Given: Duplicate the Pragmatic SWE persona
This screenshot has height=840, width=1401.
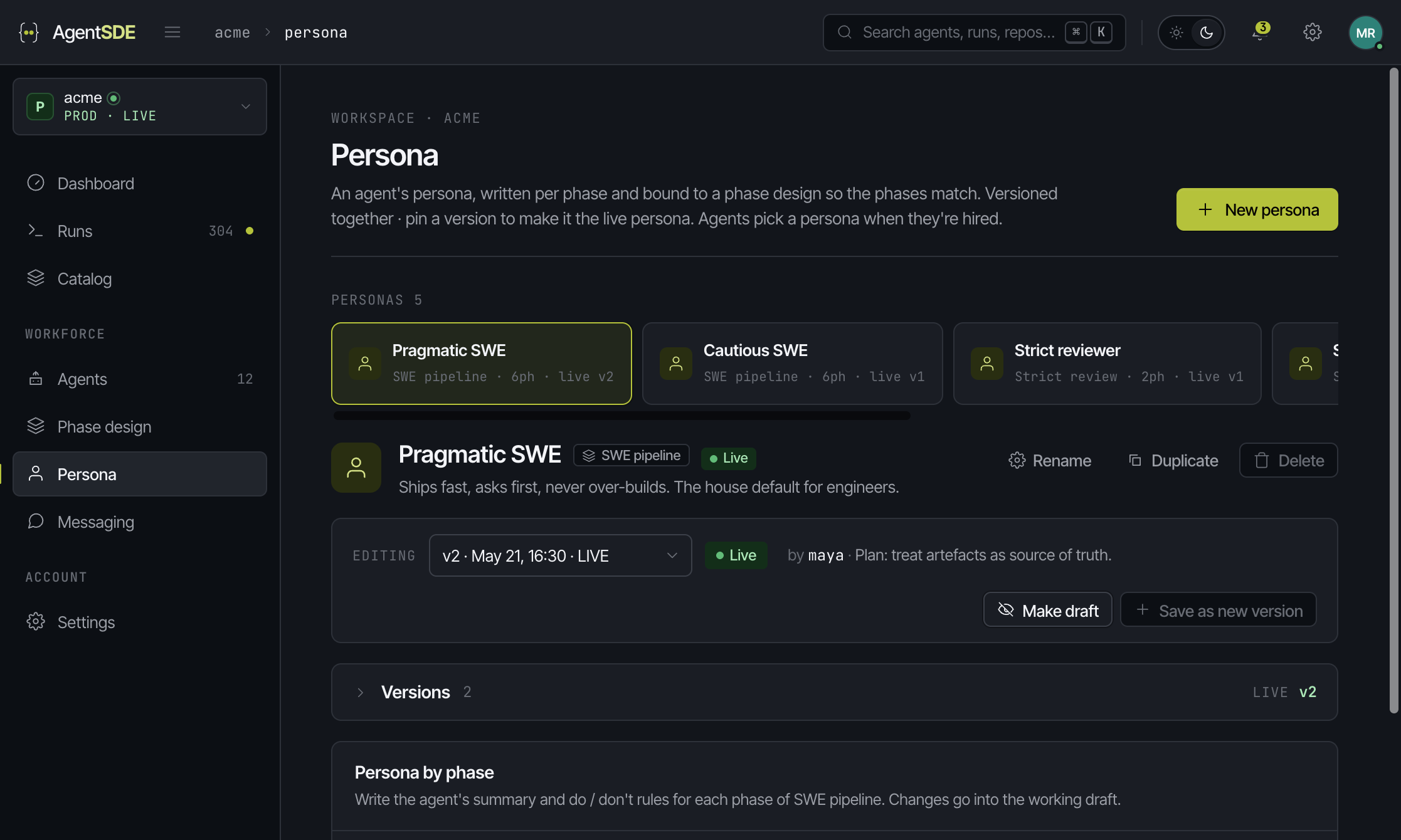Looking at the screenshot, I should (x=1173, y=461).
